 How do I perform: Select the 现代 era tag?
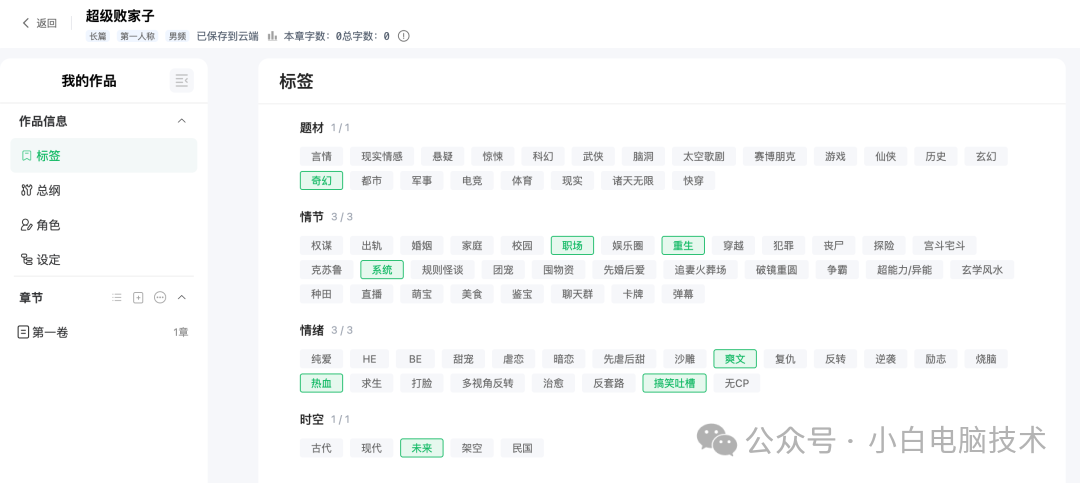pyautogui.click(x=371, y=448)
